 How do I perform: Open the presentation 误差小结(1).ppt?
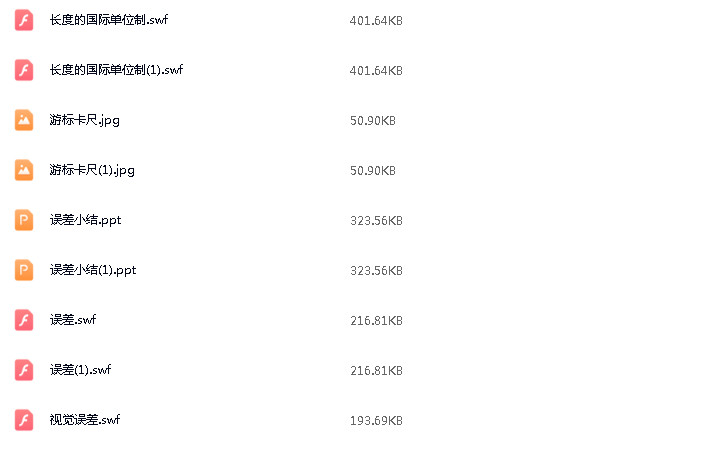tap(93, 270)
